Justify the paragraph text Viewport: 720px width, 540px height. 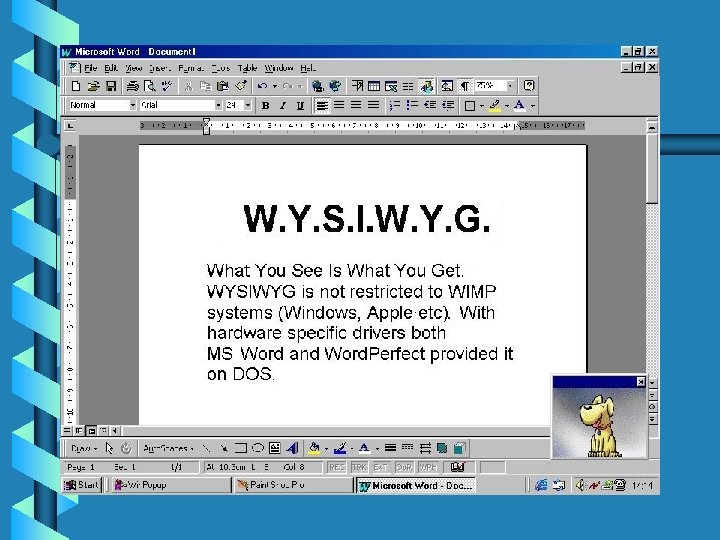[x=374, y=106]
